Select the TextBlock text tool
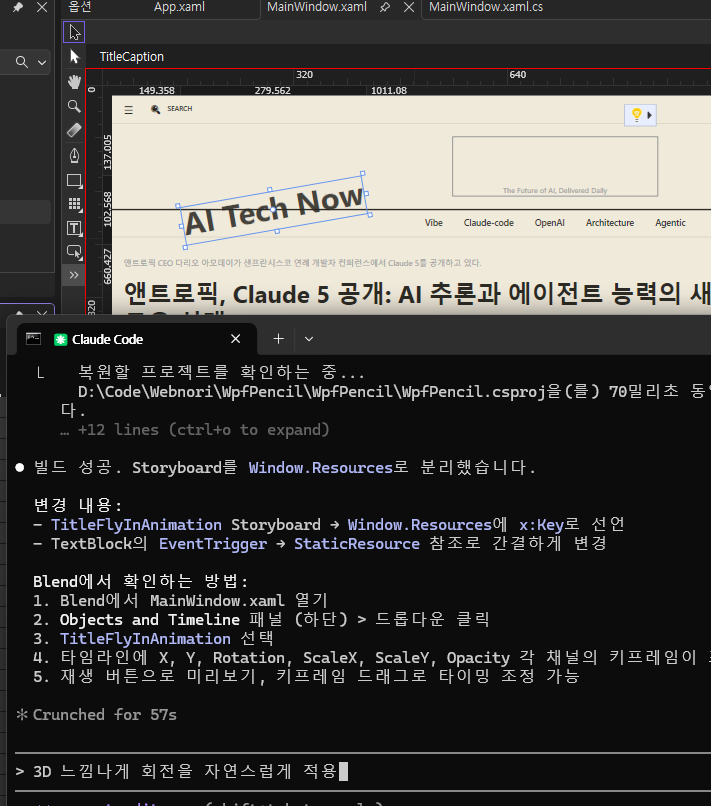This screenshot has width=711, height=806. pos(74,228)
